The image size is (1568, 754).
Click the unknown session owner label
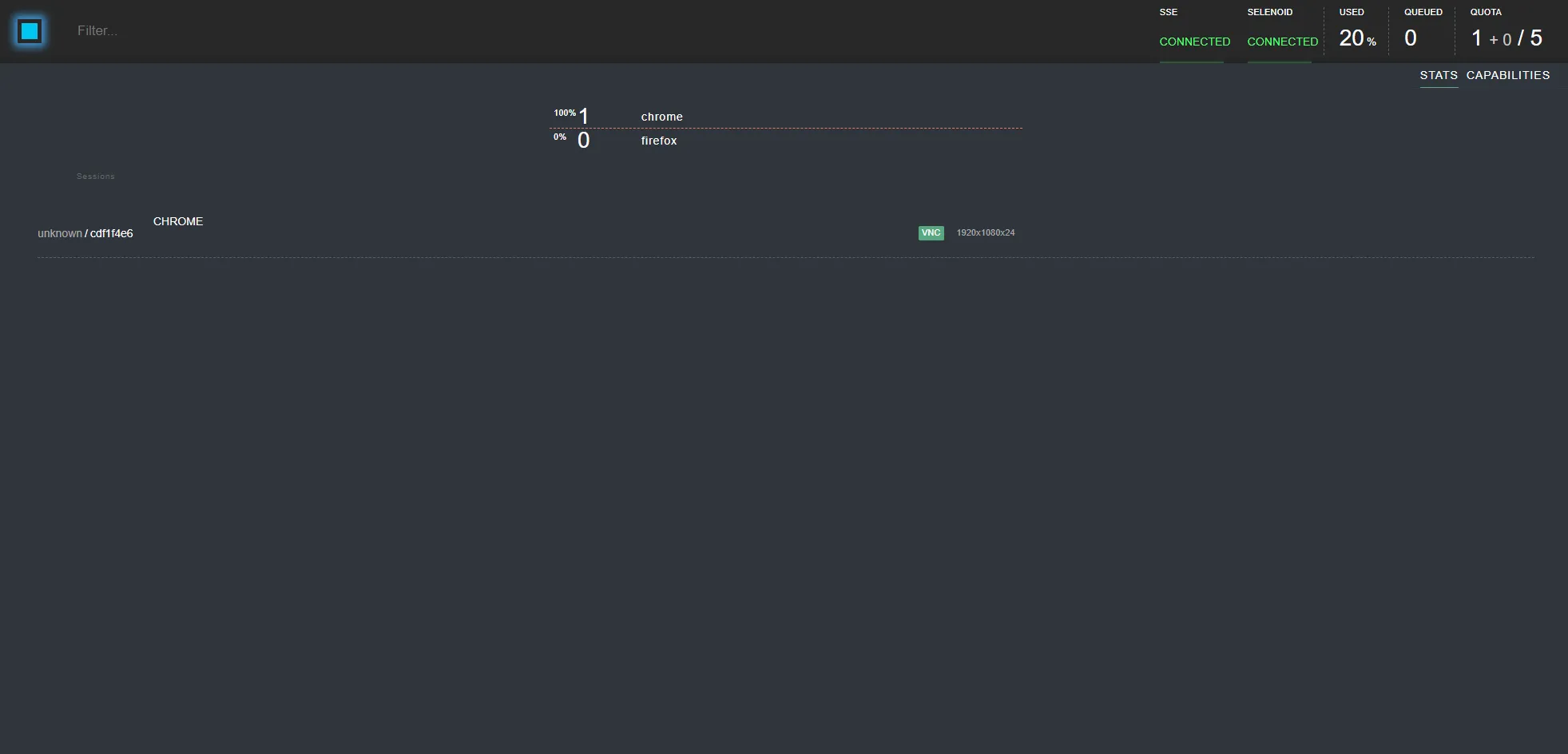click(x=59, y=233)
